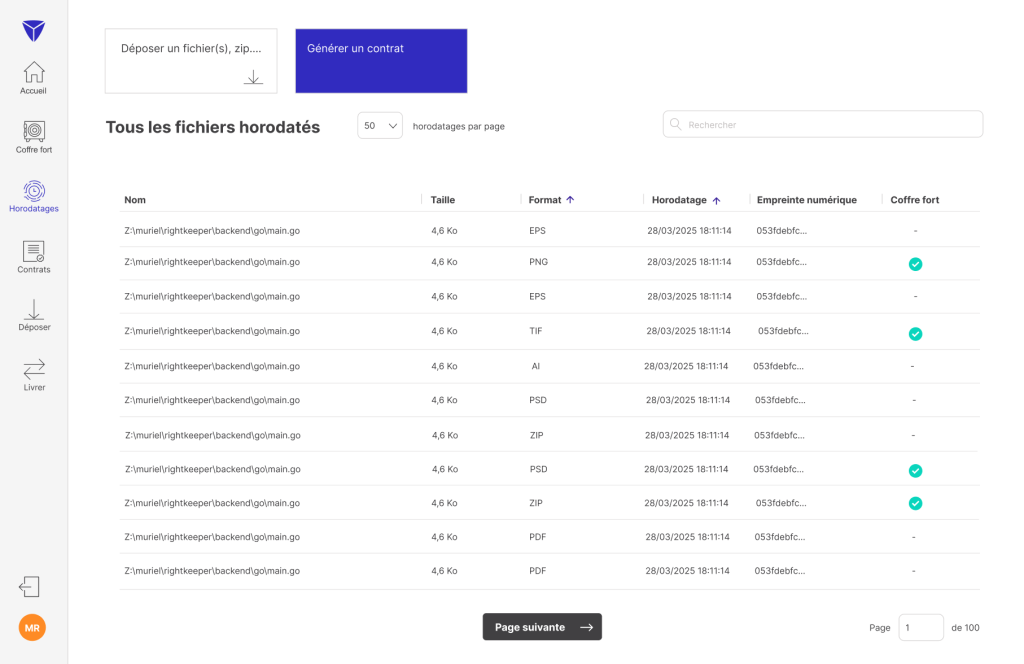Image resolution: width=1024 pixels, height=664 pixels.
Task: Click Générer un contrat button
Action: (x=381, y=61)
